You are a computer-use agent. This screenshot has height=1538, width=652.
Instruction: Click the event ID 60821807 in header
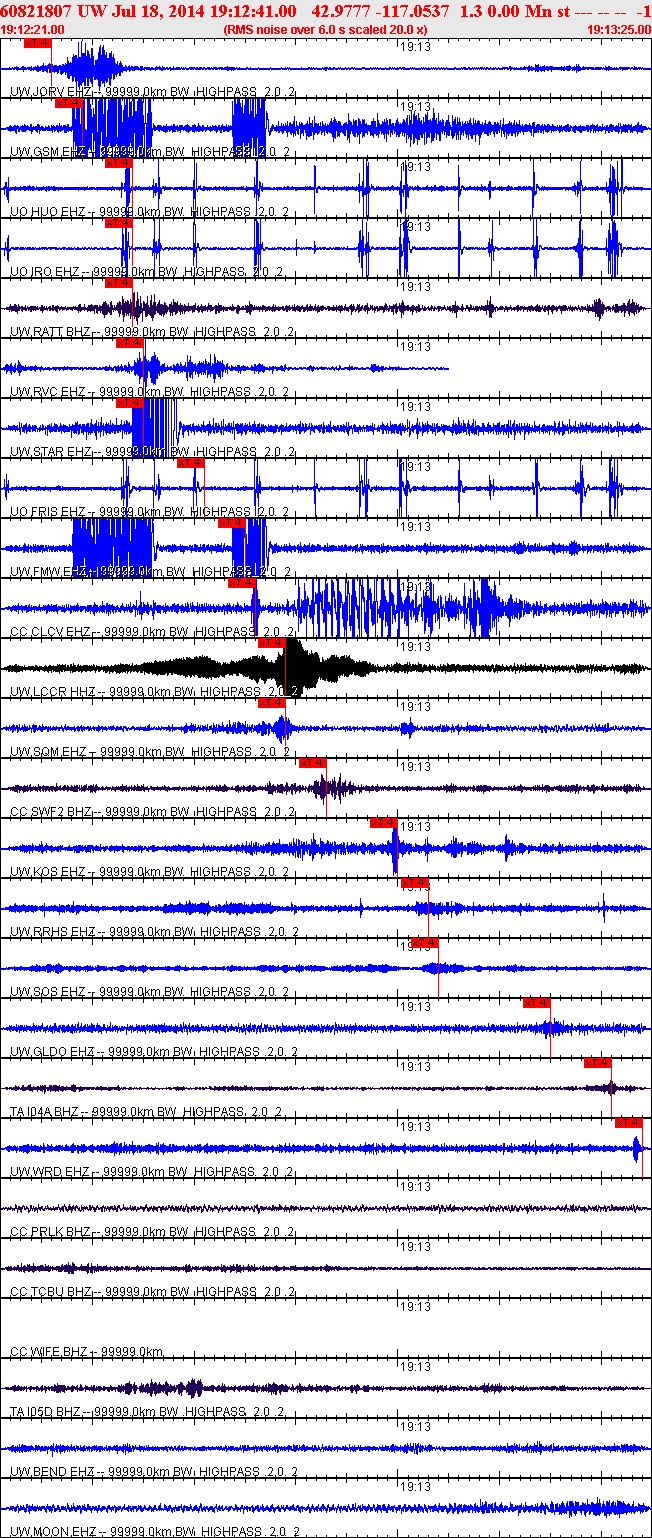click(x=34, y=10)
